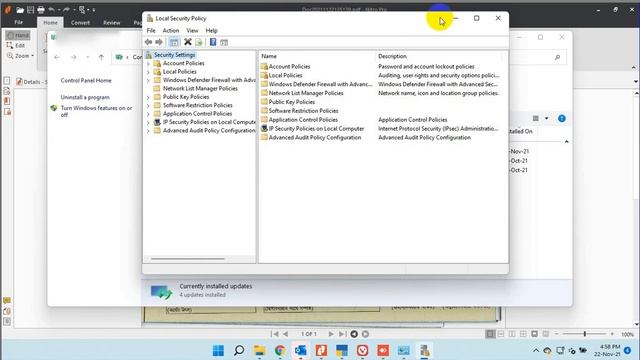Screen dimensions: 640x360
Task: Select Local Policies in the right list pane
Action: pos(285,75)
